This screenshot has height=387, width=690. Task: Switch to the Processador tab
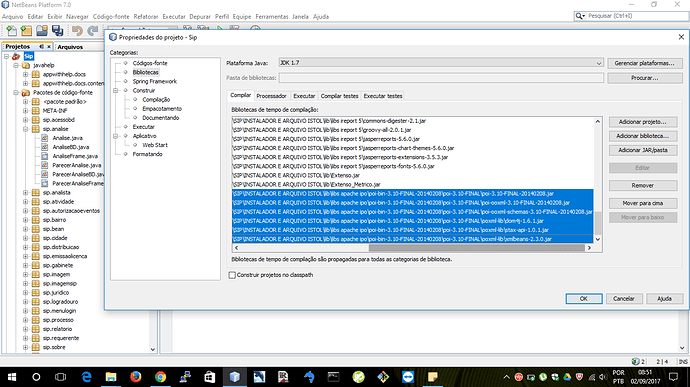(271, 96)
